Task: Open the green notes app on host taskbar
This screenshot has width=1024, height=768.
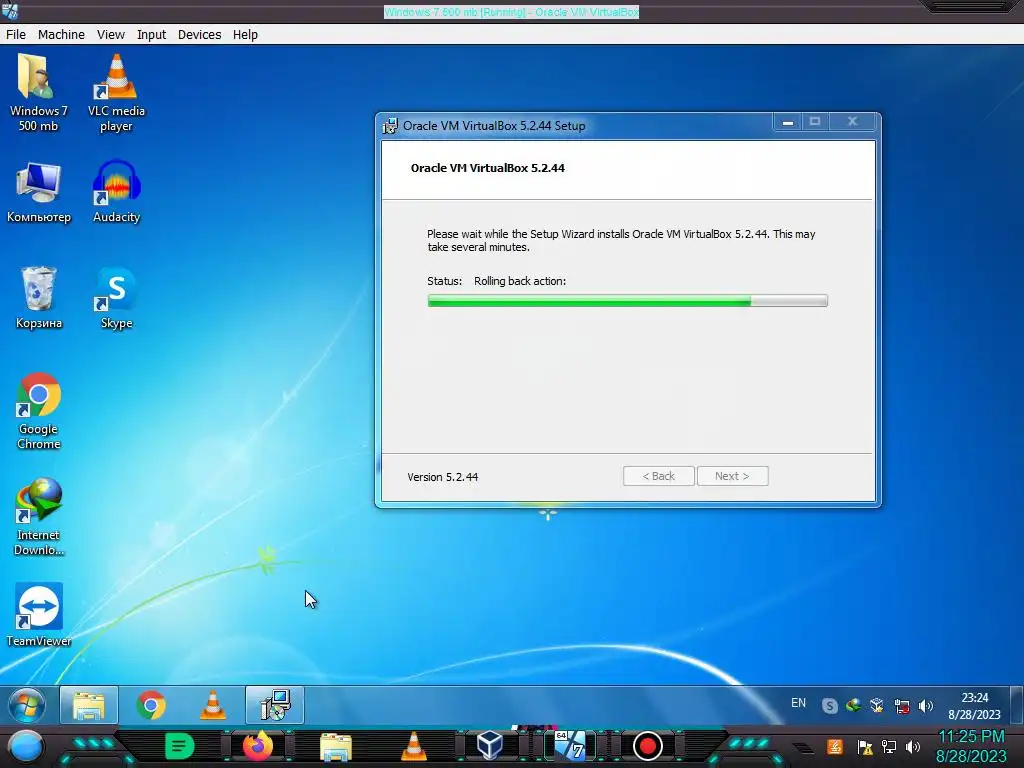Action: click(179, 746)
